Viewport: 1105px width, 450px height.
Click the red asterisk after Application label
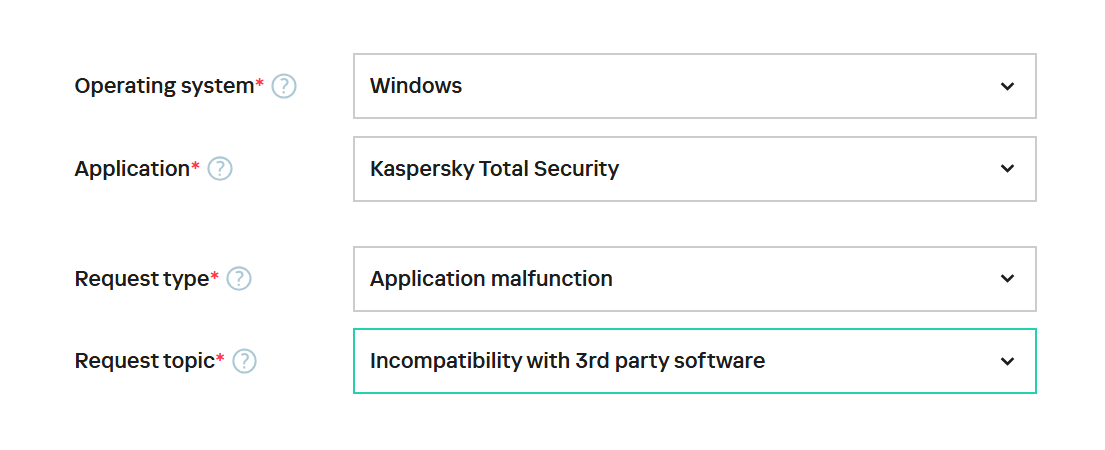(x=196, y=166)
